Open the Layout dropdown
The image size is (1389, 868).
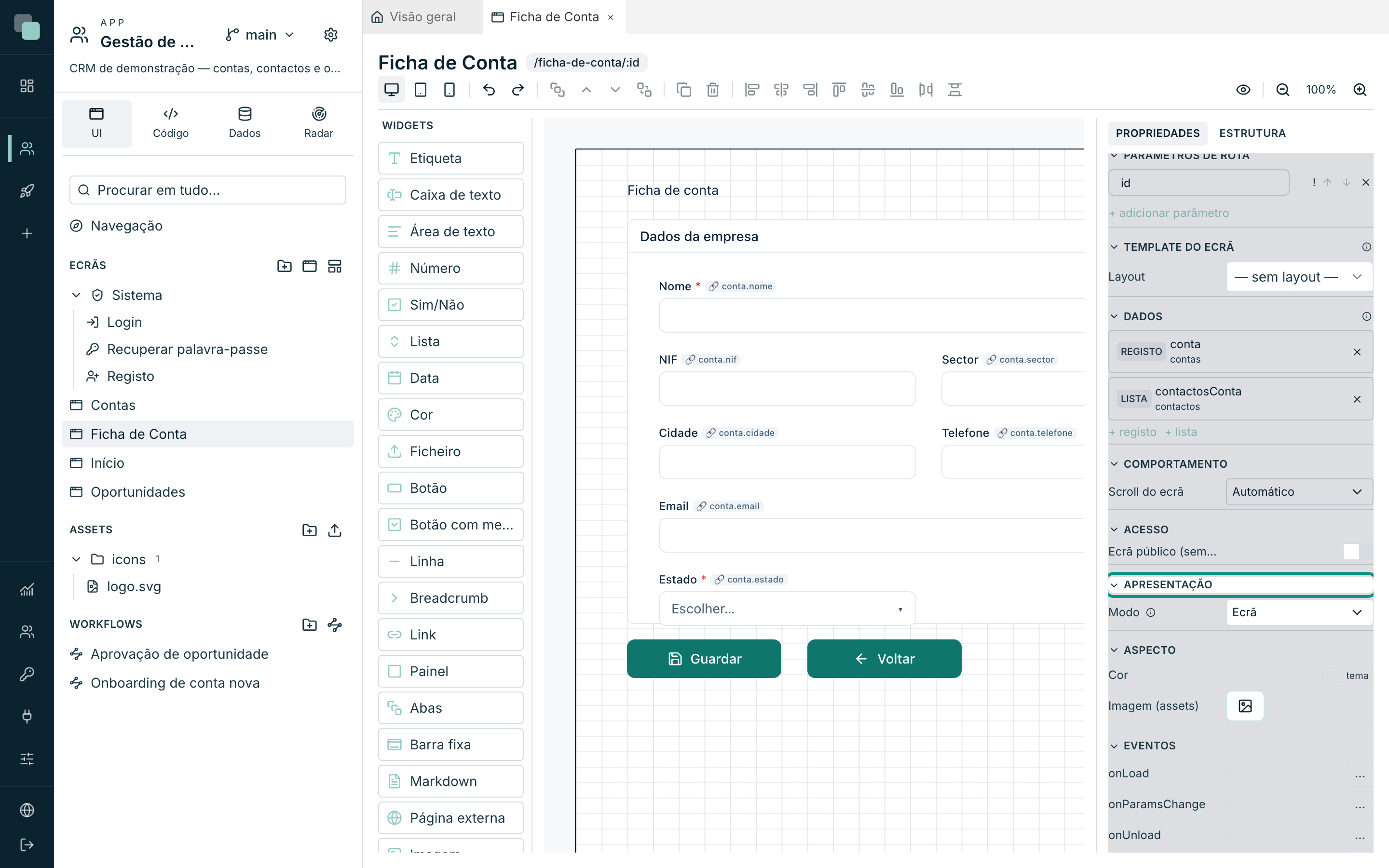click(1299, 277)
